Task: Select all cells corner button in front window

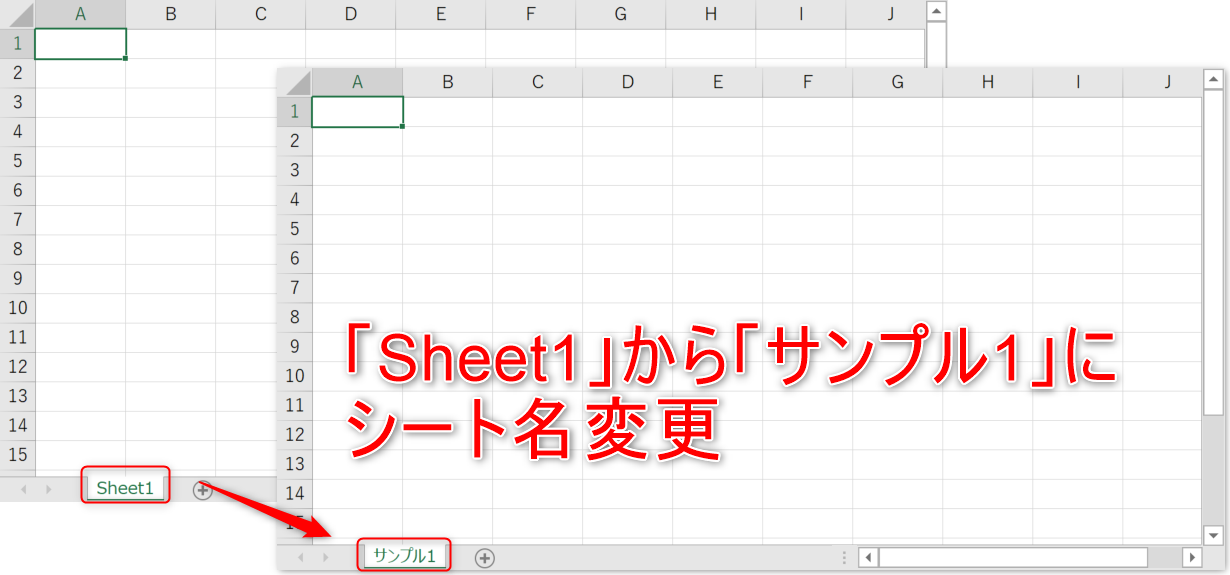Action: [294, 82]
